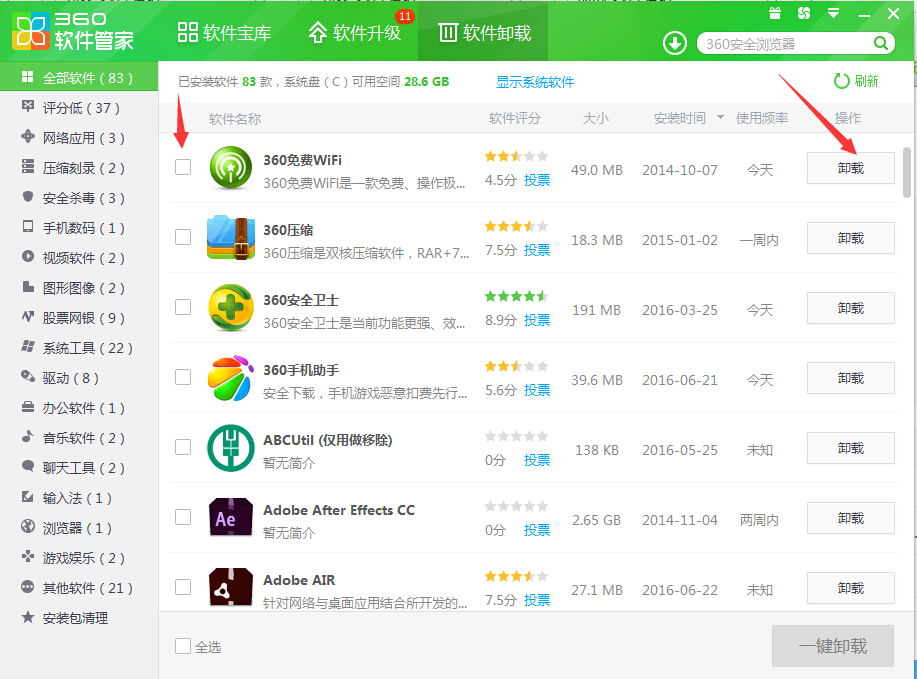917x679 pixels.
Task: Open the 安装时间 sort dropdown arrow
Action: point(720,118)
